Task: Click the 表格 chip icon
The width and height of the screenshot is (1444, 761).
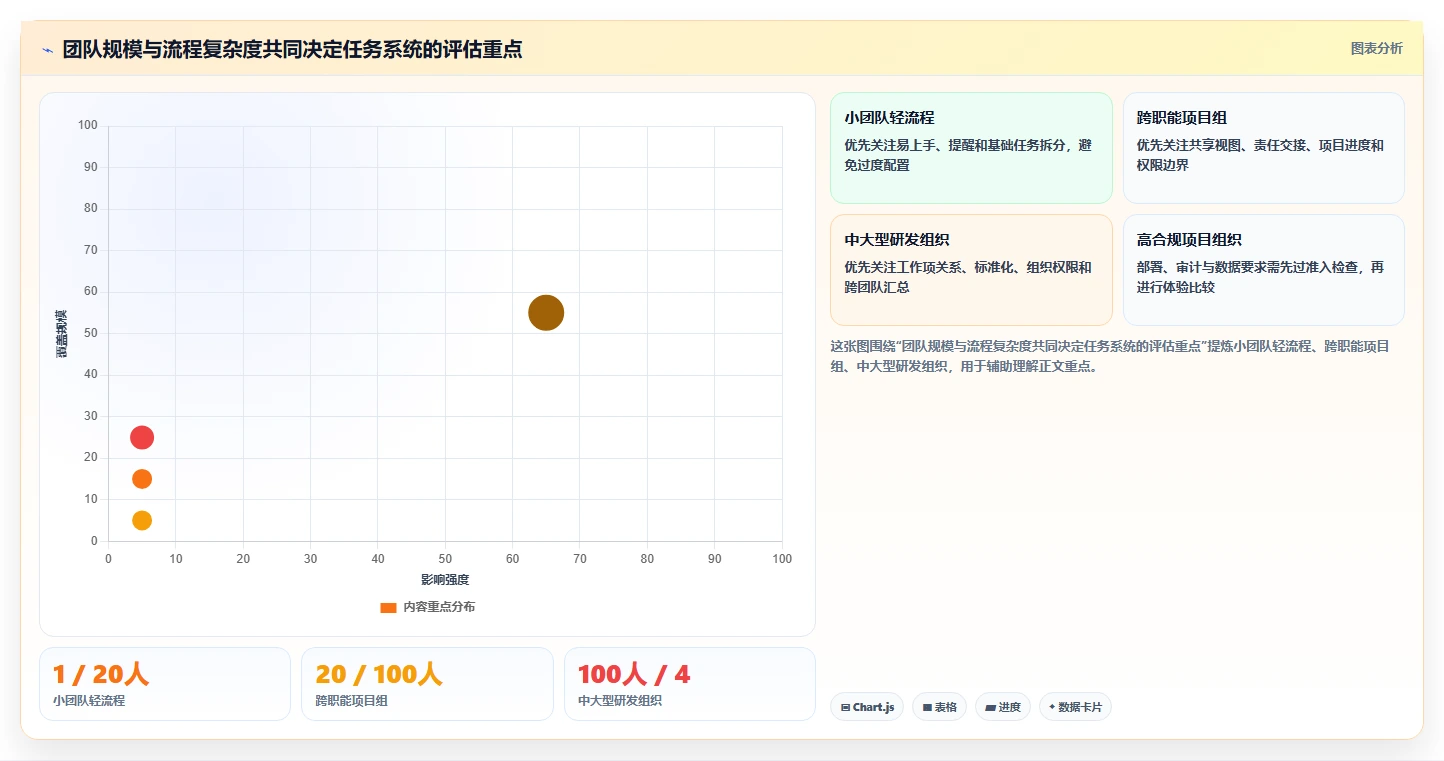Action: point(927,707)
